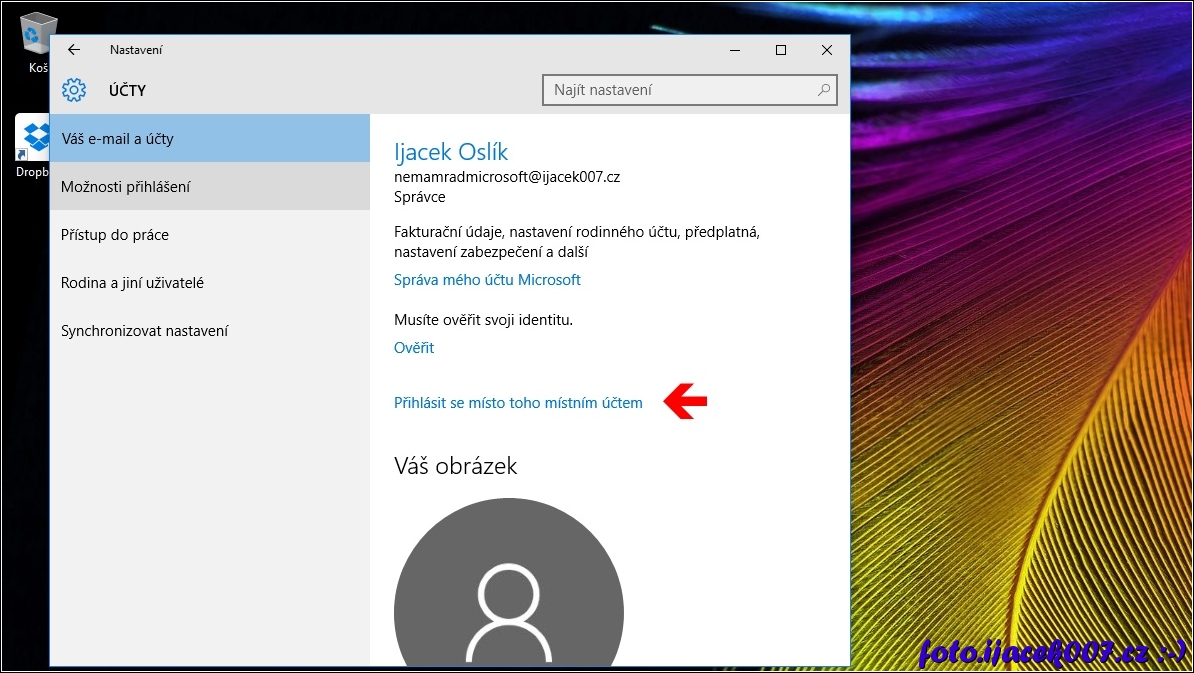Open Správa mého účtu Microsoft link
The width and height of the screenshot is (1194, 673).
tap(487, 280)
